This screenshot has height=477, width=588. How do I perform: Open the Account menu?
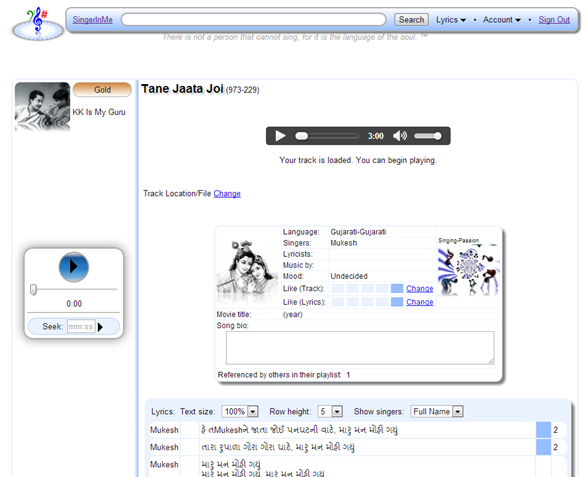point(502,20)
